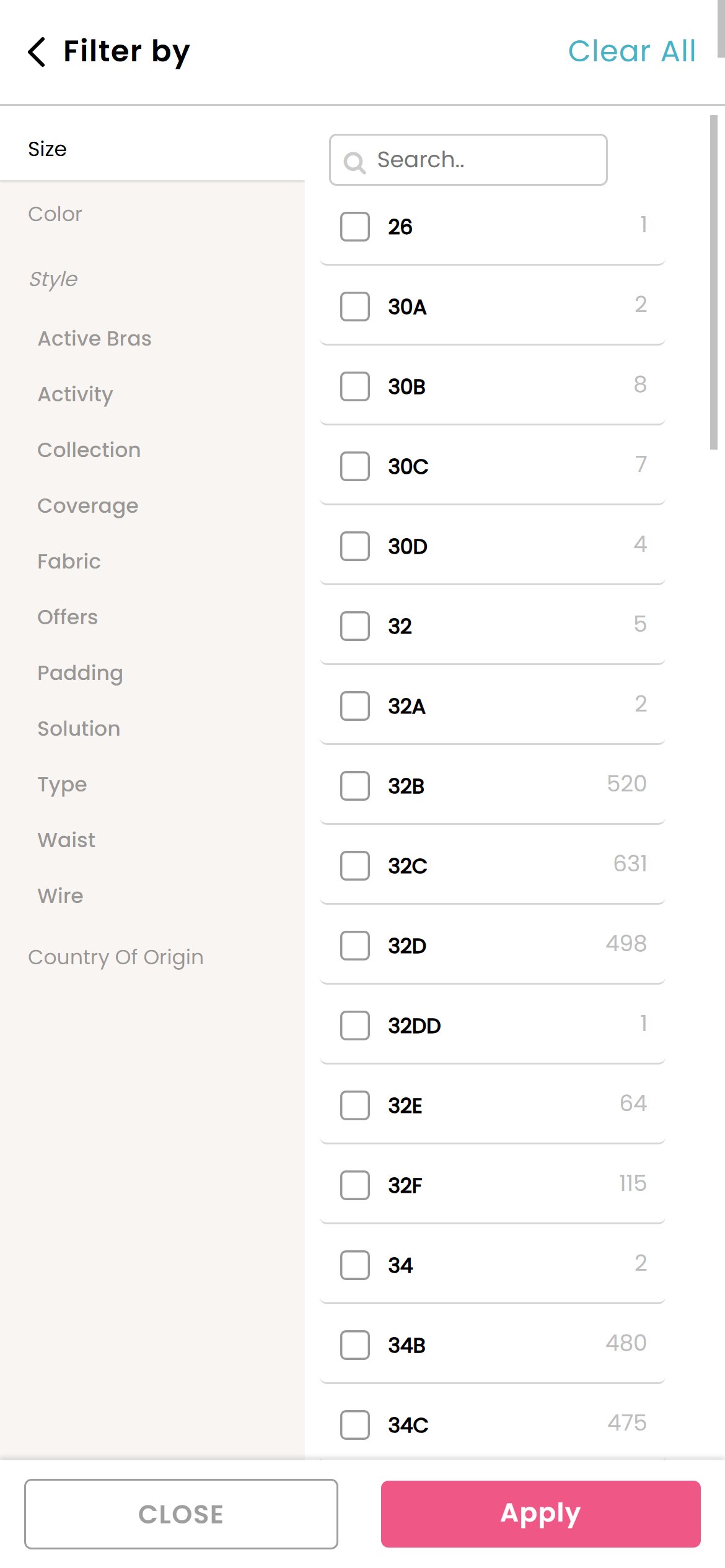The height and width of the screenshot is (1568, 725).
Task: Open the Coverage filter options
Action: pos(88,506)
